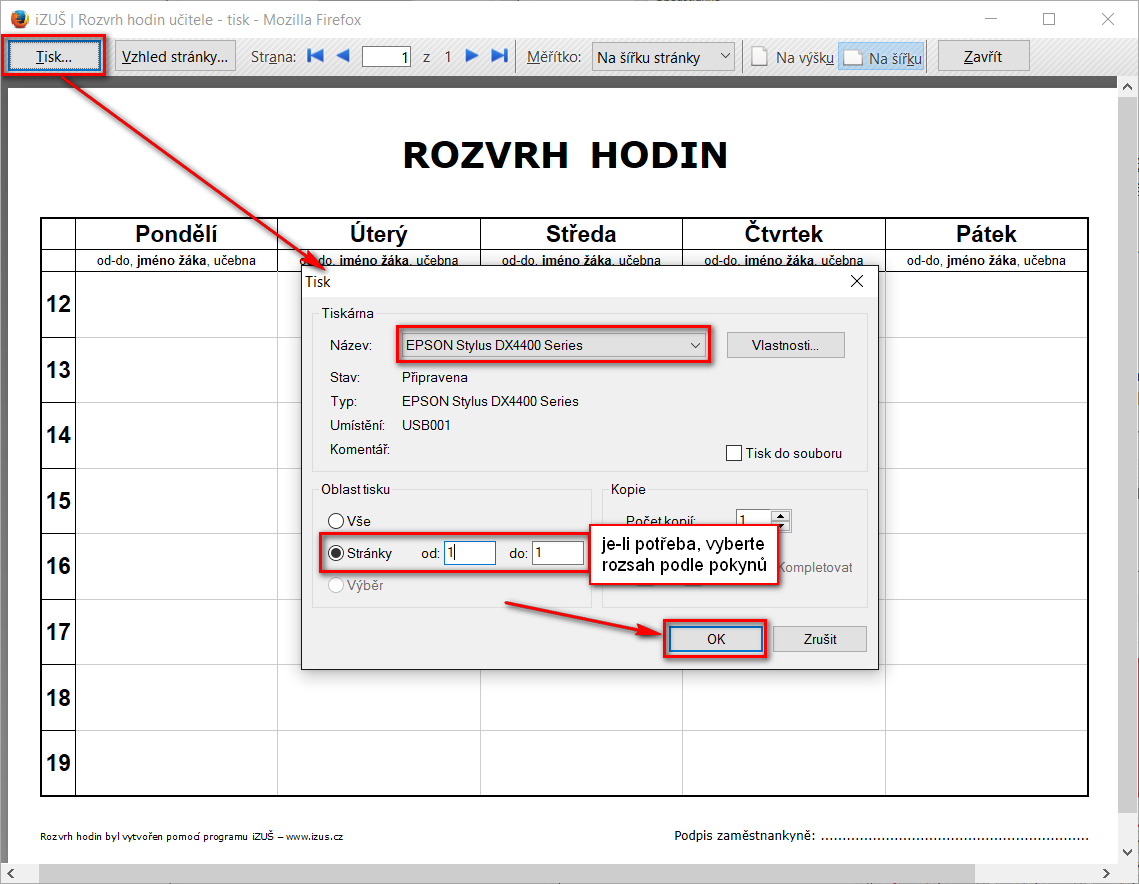Increase the copy count stepper

click(781, 515)
